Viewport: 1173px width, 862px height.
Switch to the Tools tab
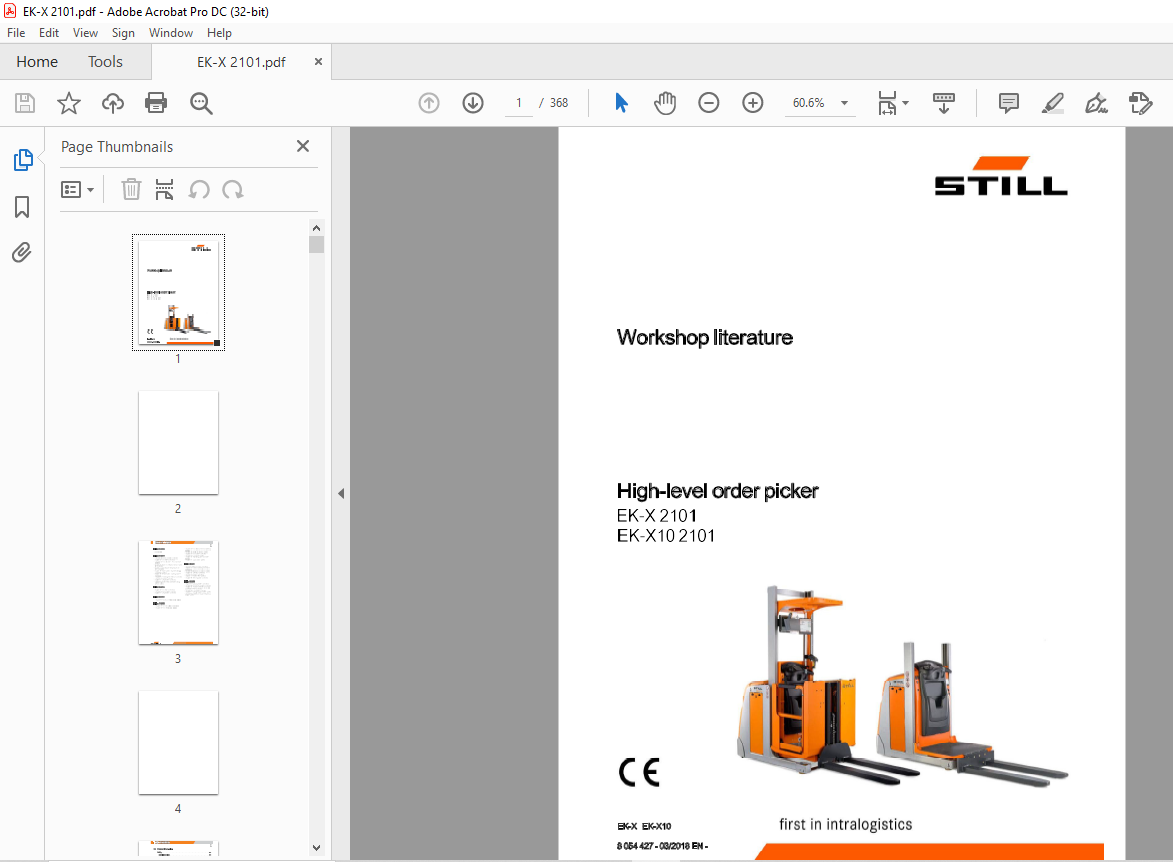pyautogui.click(x=105, y=61)
